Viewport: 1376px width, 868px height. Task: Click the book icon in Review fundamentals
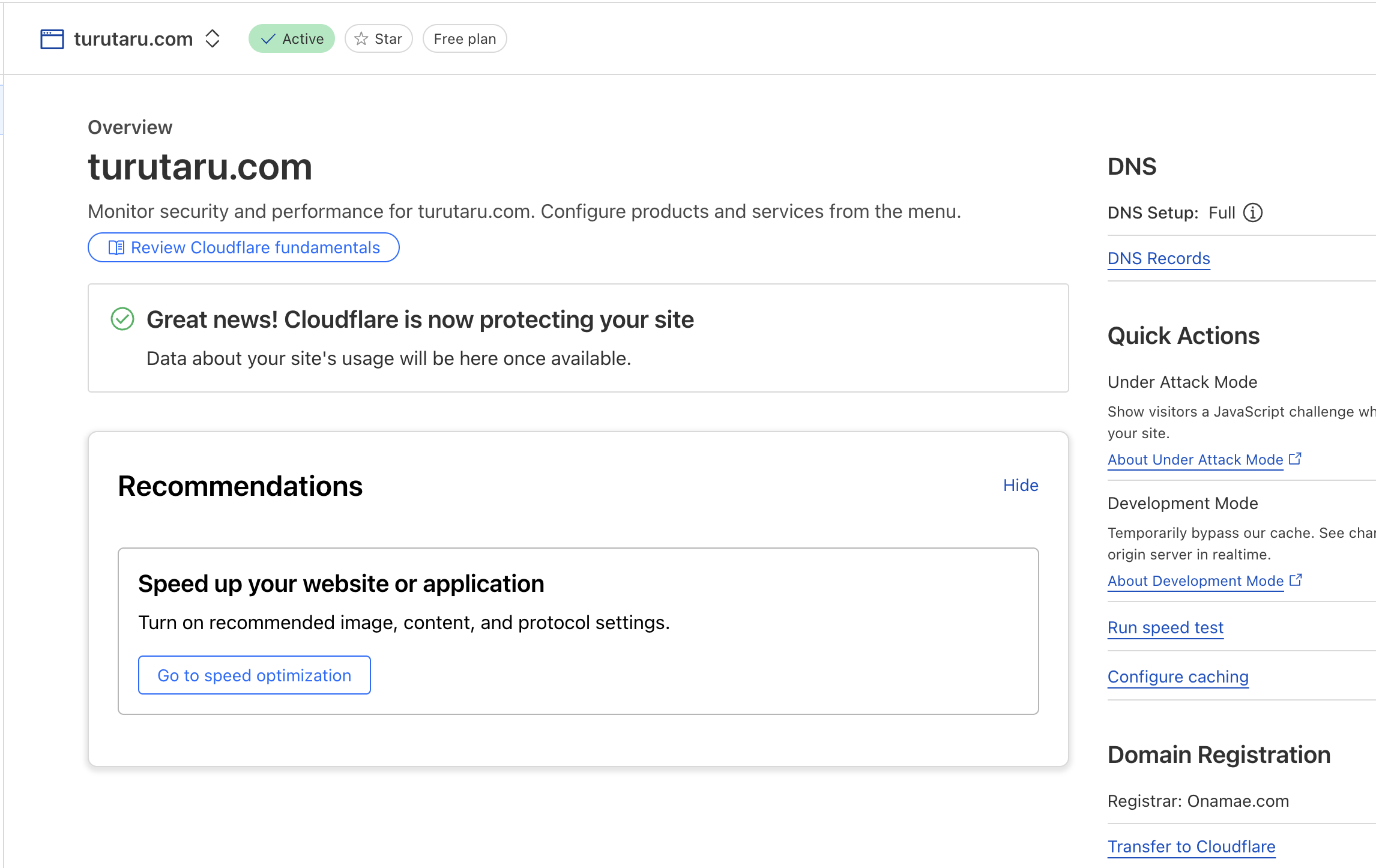(x=116, y=247)
